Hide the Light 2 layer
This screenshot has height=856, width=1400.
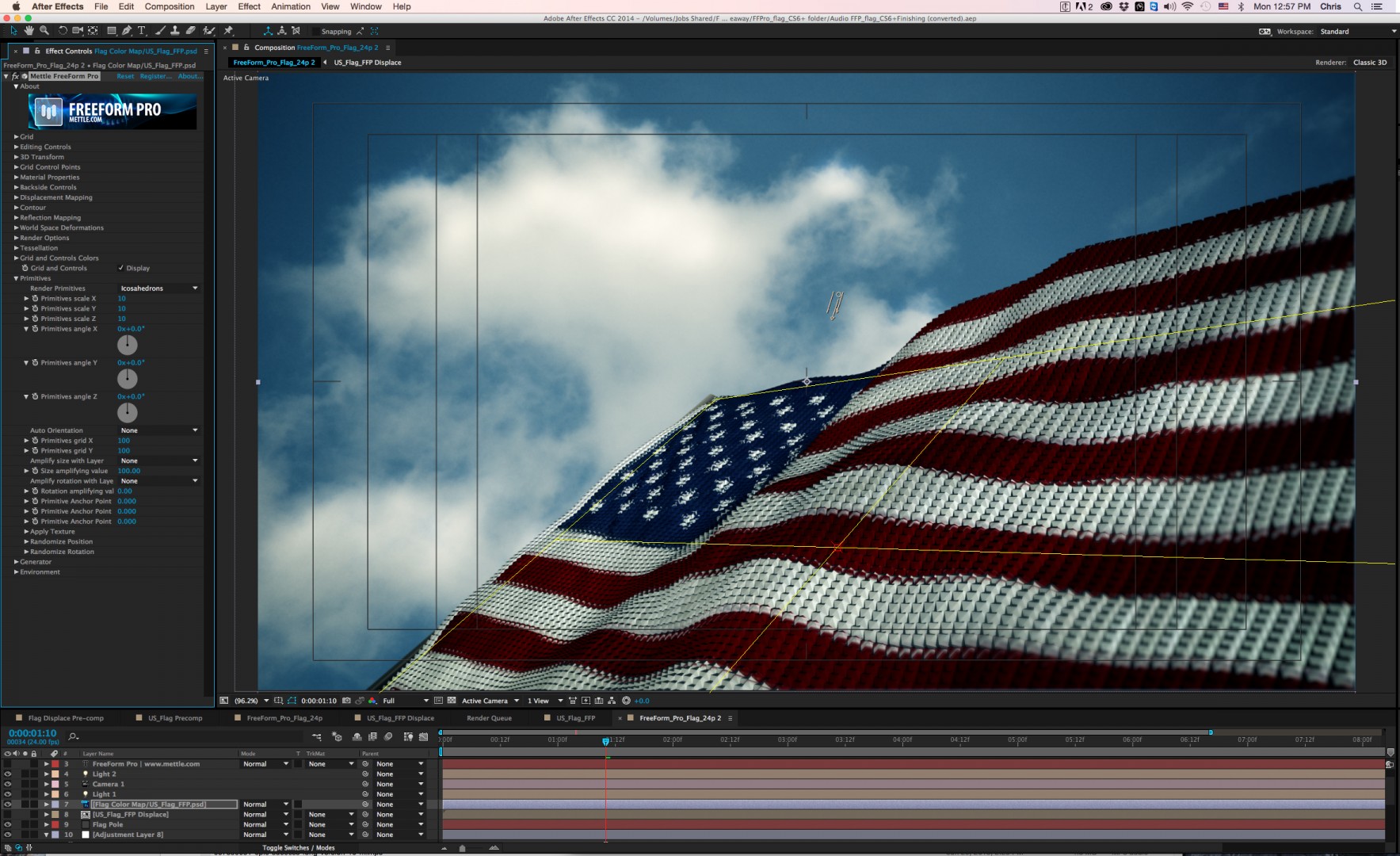8,774
